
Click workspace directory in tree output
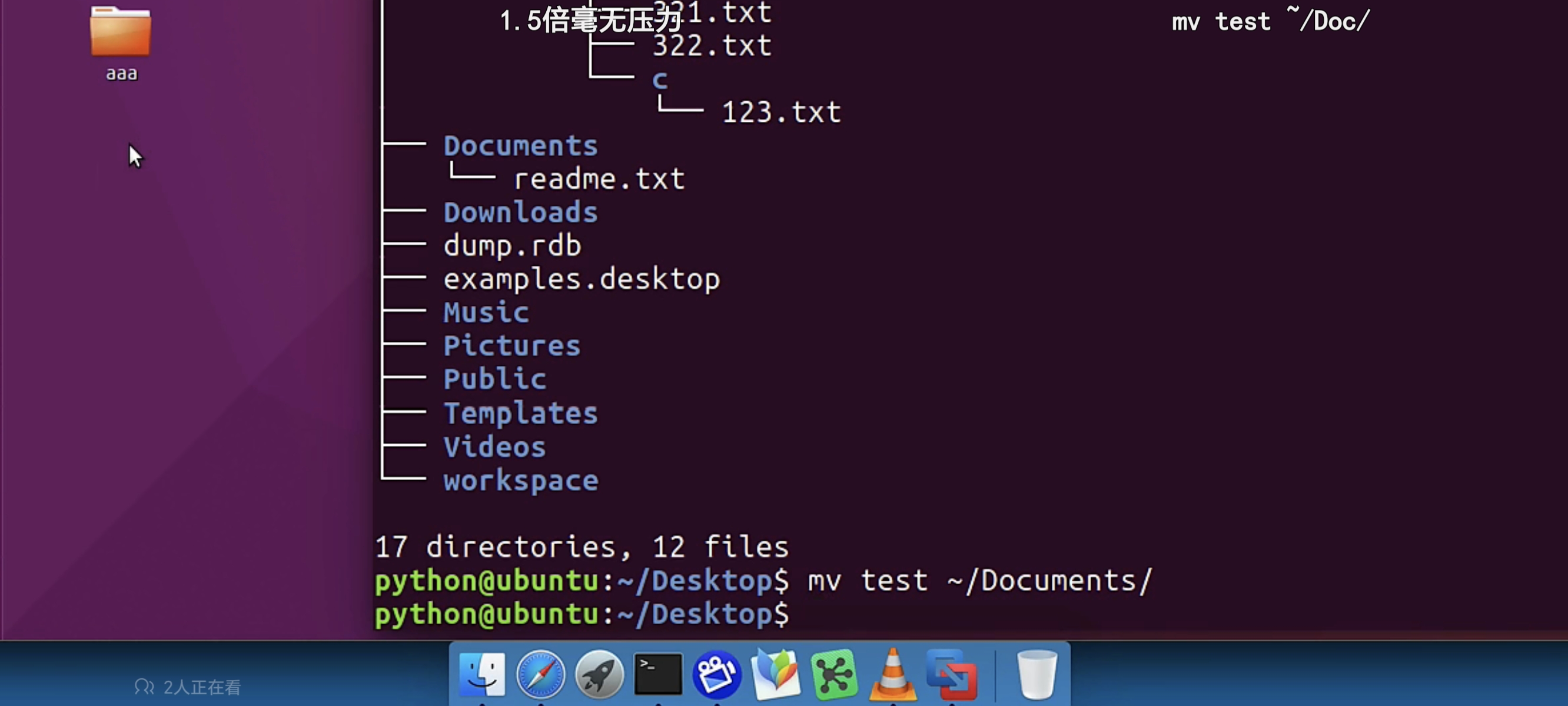pos(520,481)
